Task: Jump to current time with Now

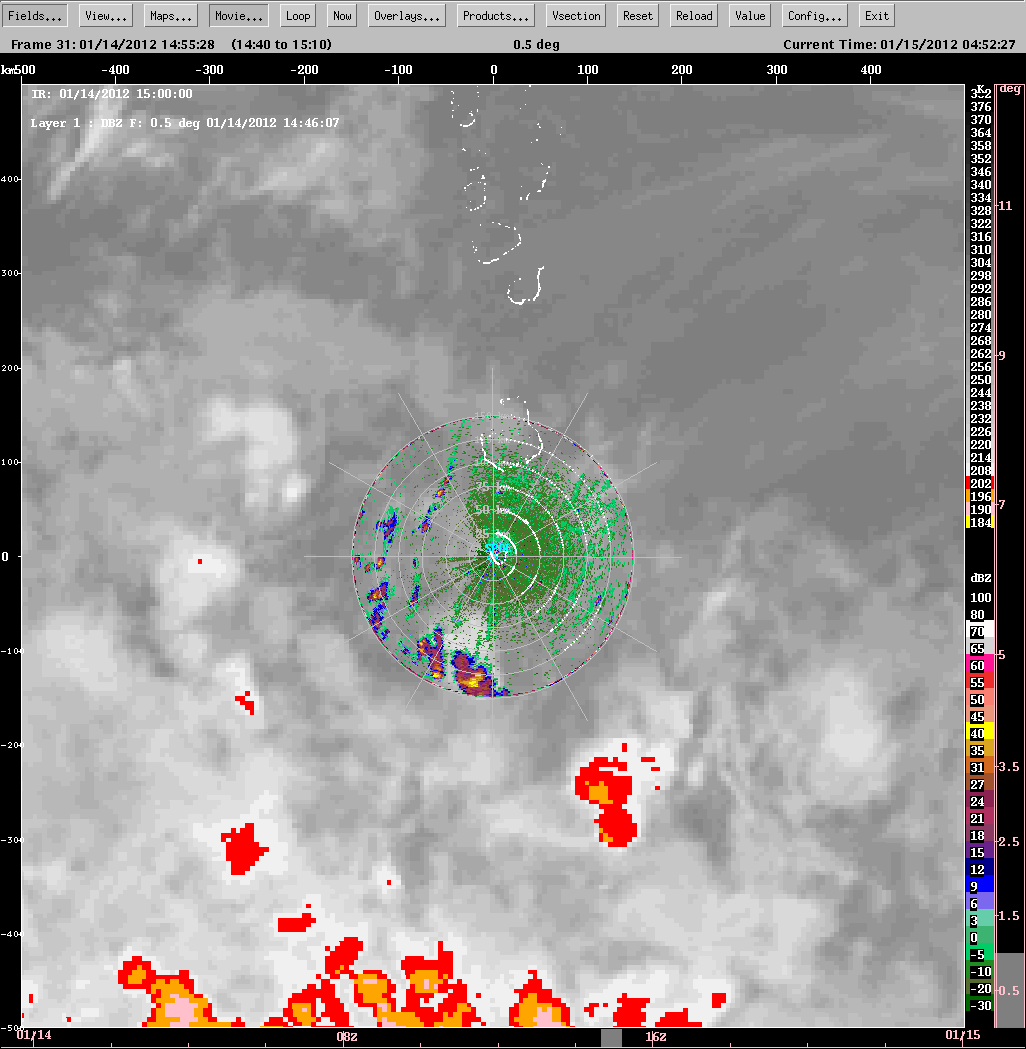Action: pyautogui.click(x=341, y=14)
